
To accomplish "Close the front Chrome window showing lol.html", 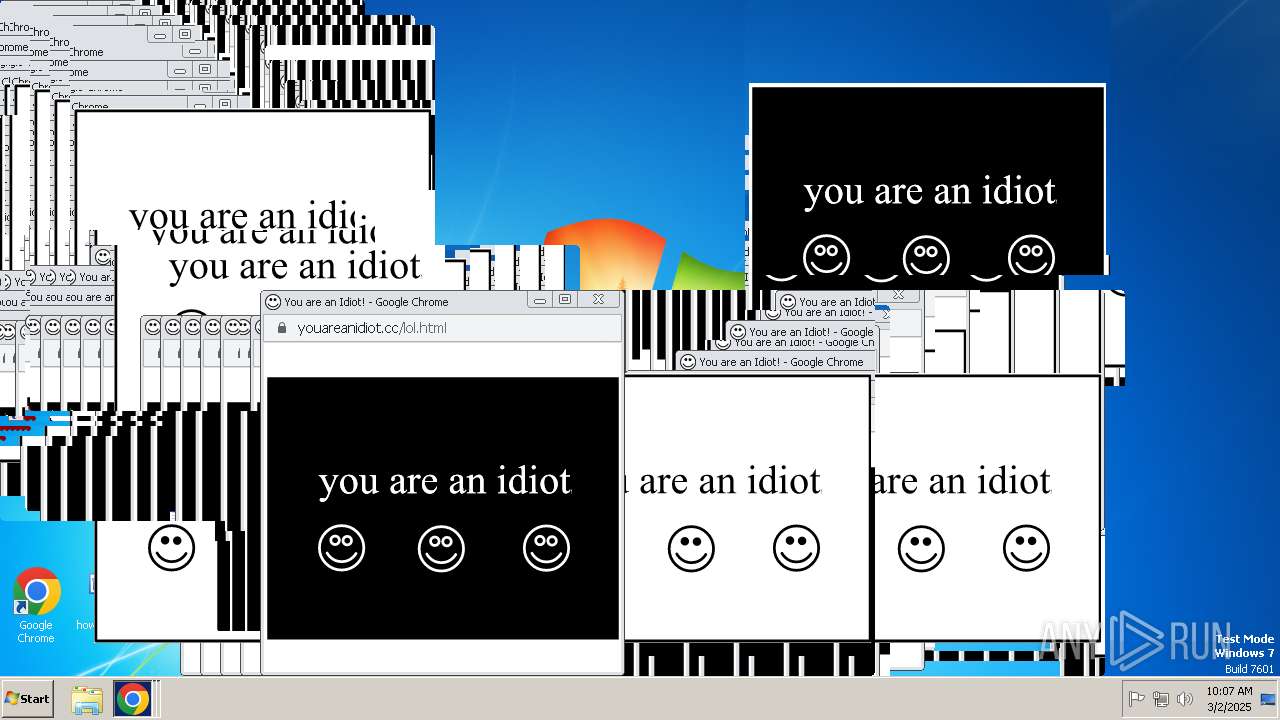I will tap(598, 299).
